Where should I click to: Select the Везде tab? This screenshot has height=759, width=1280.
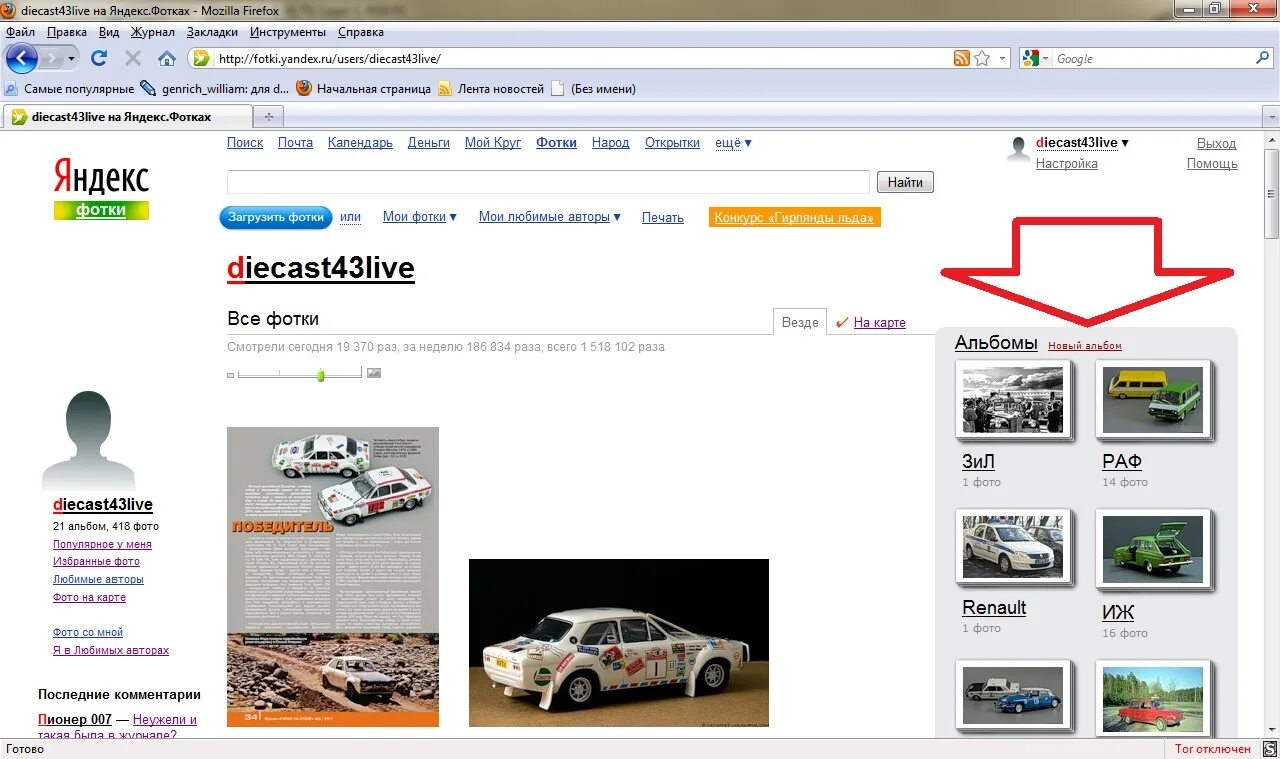[800, 322]
